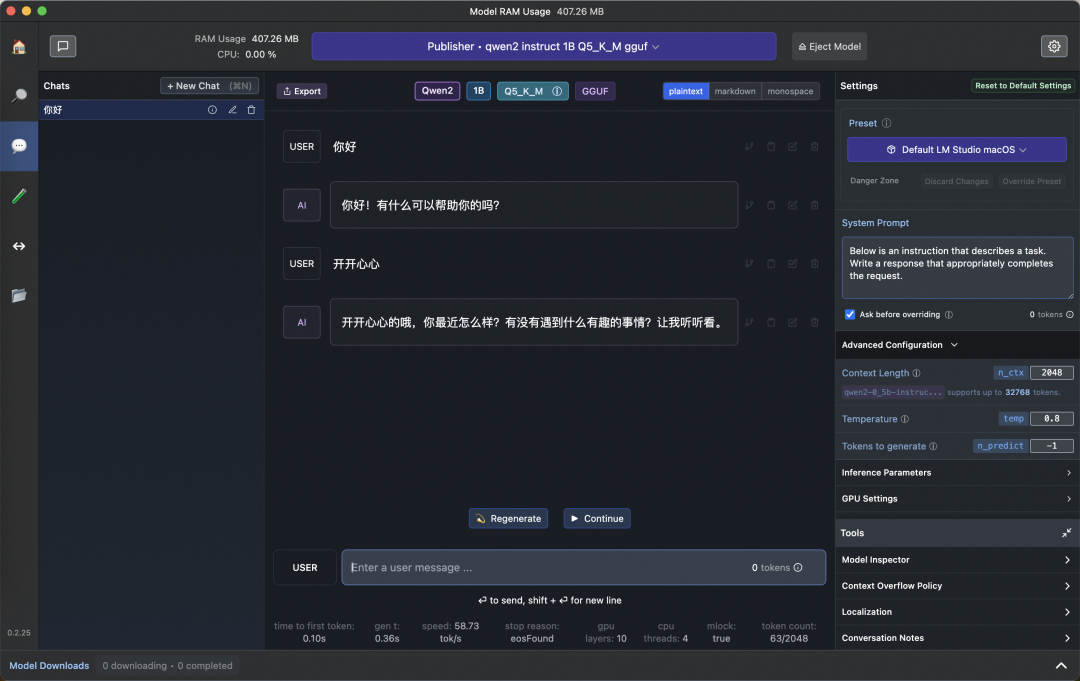Viewport: 1080px width, 681px height.
Task: Regenerate the last AI response
Action: pyautogui.click(x=508, y=518)
